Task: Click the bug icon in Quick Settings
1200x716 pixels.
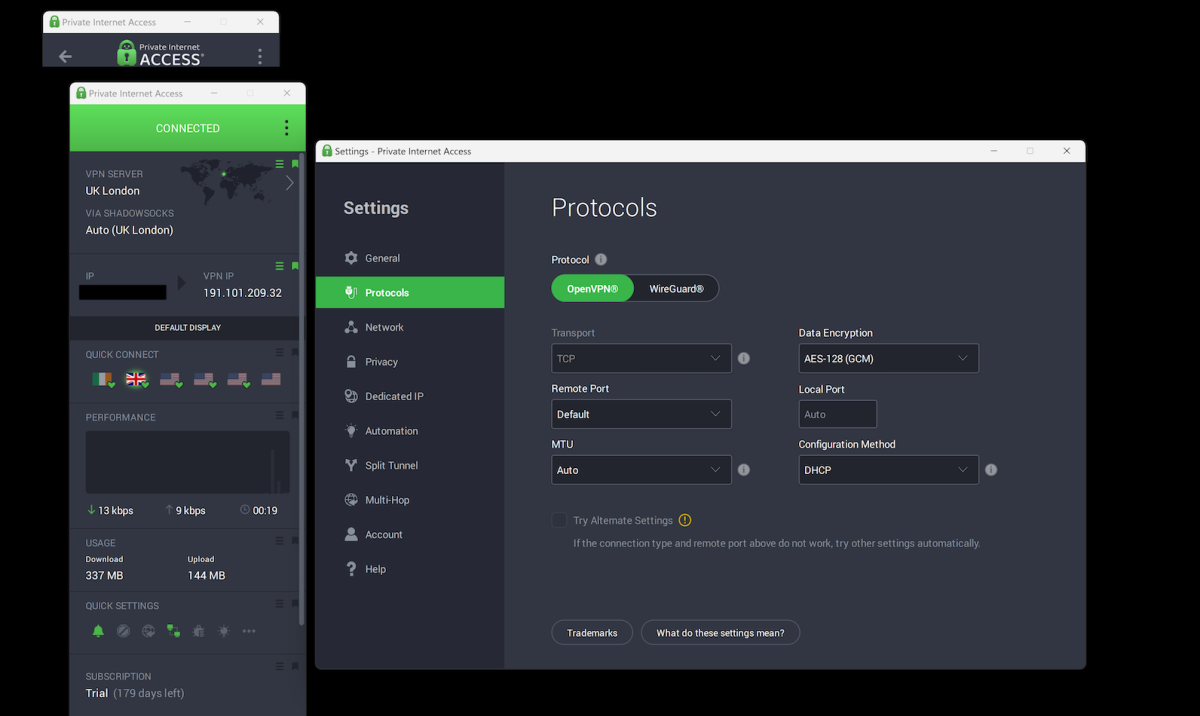Action: tap(198, 631)
